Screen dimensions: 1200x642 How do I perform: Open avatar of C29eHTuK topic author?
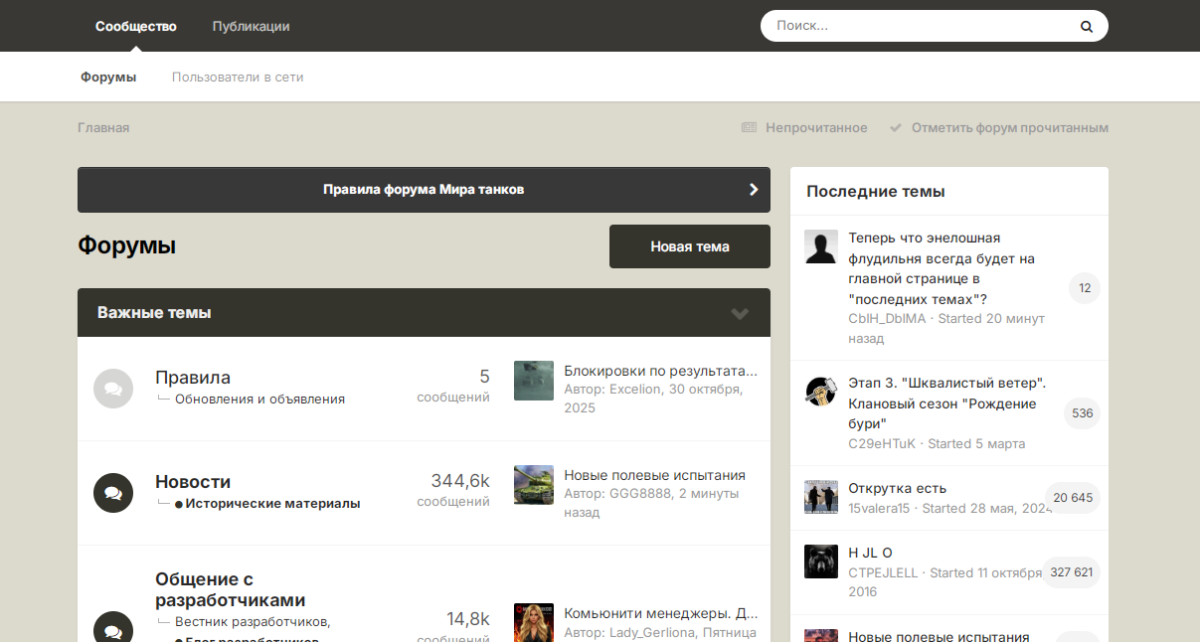click(x=821, y=391)
